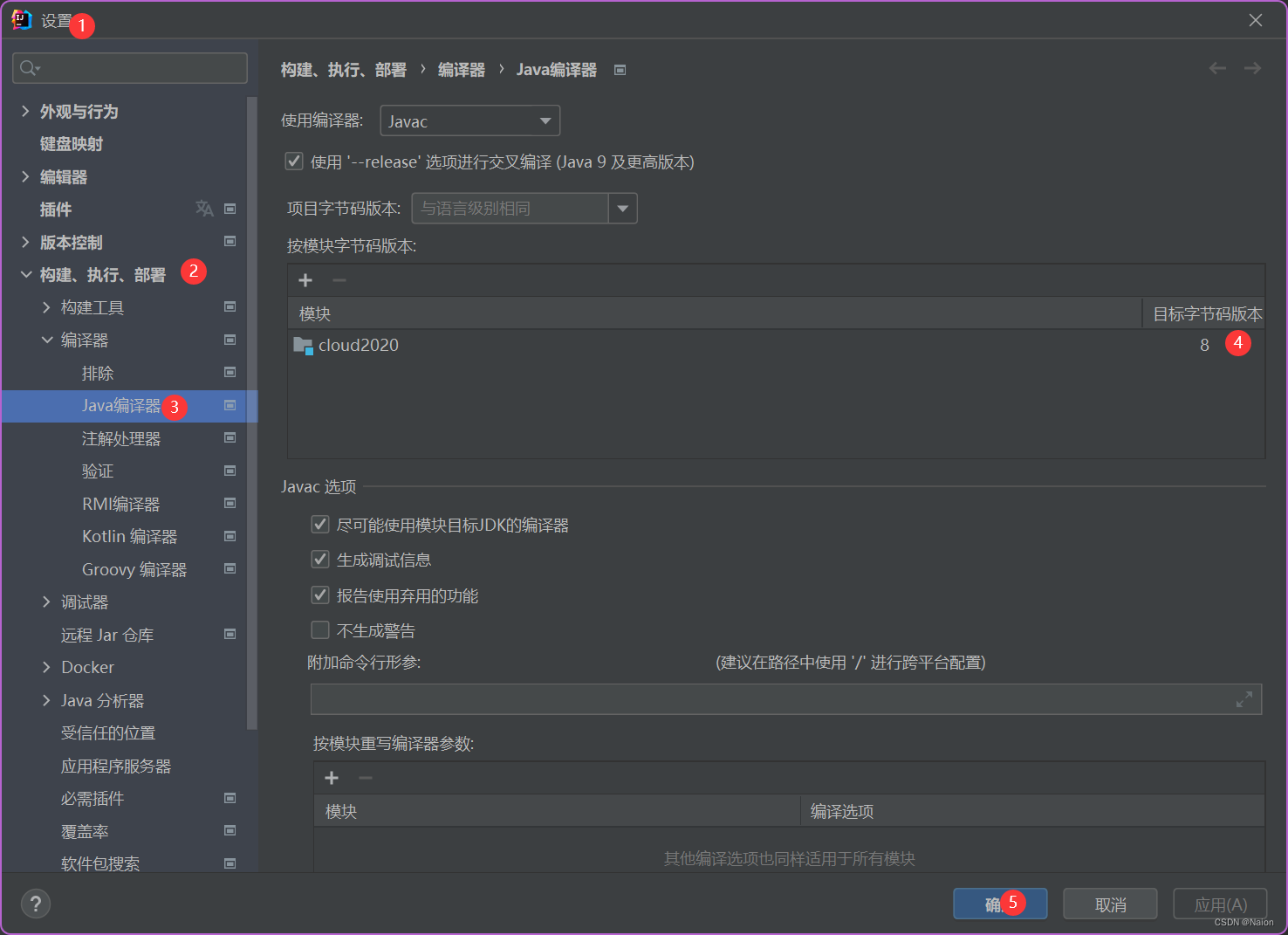This screenshot has width=1288, height=935.
Task: Toggle the '--release' cross-compilation checkbox
Action: tap(294, 162)
